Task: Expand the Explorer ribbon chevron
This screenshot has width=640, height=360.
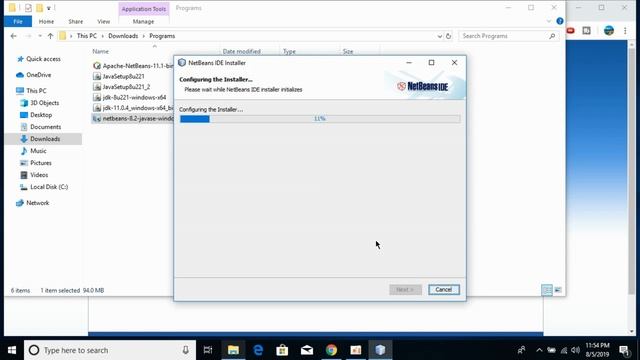Action: tap(549, 21)
